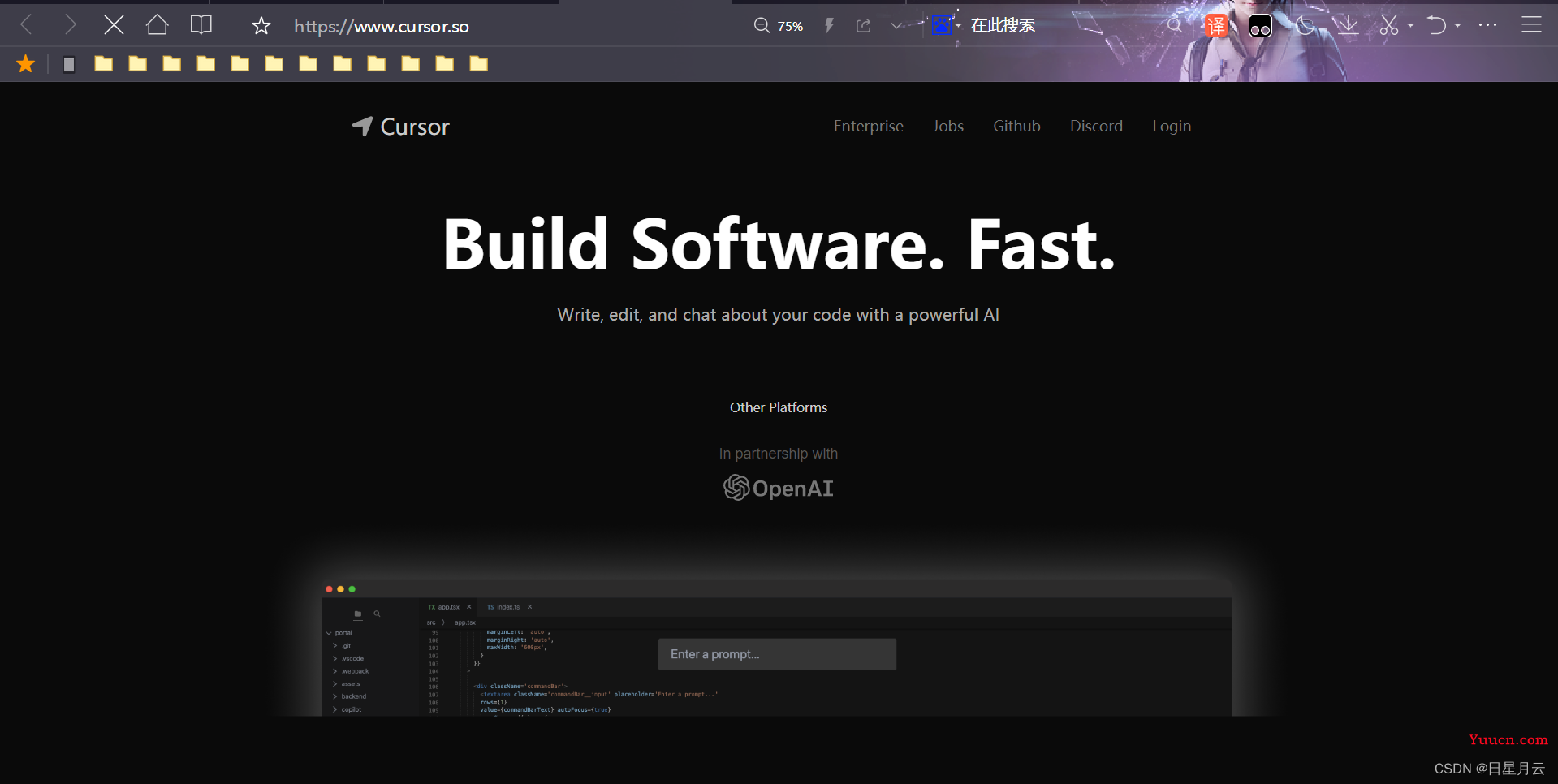Toggle night mode with the moon icon
This screenshot has height=784, width=1558.
1305,26
